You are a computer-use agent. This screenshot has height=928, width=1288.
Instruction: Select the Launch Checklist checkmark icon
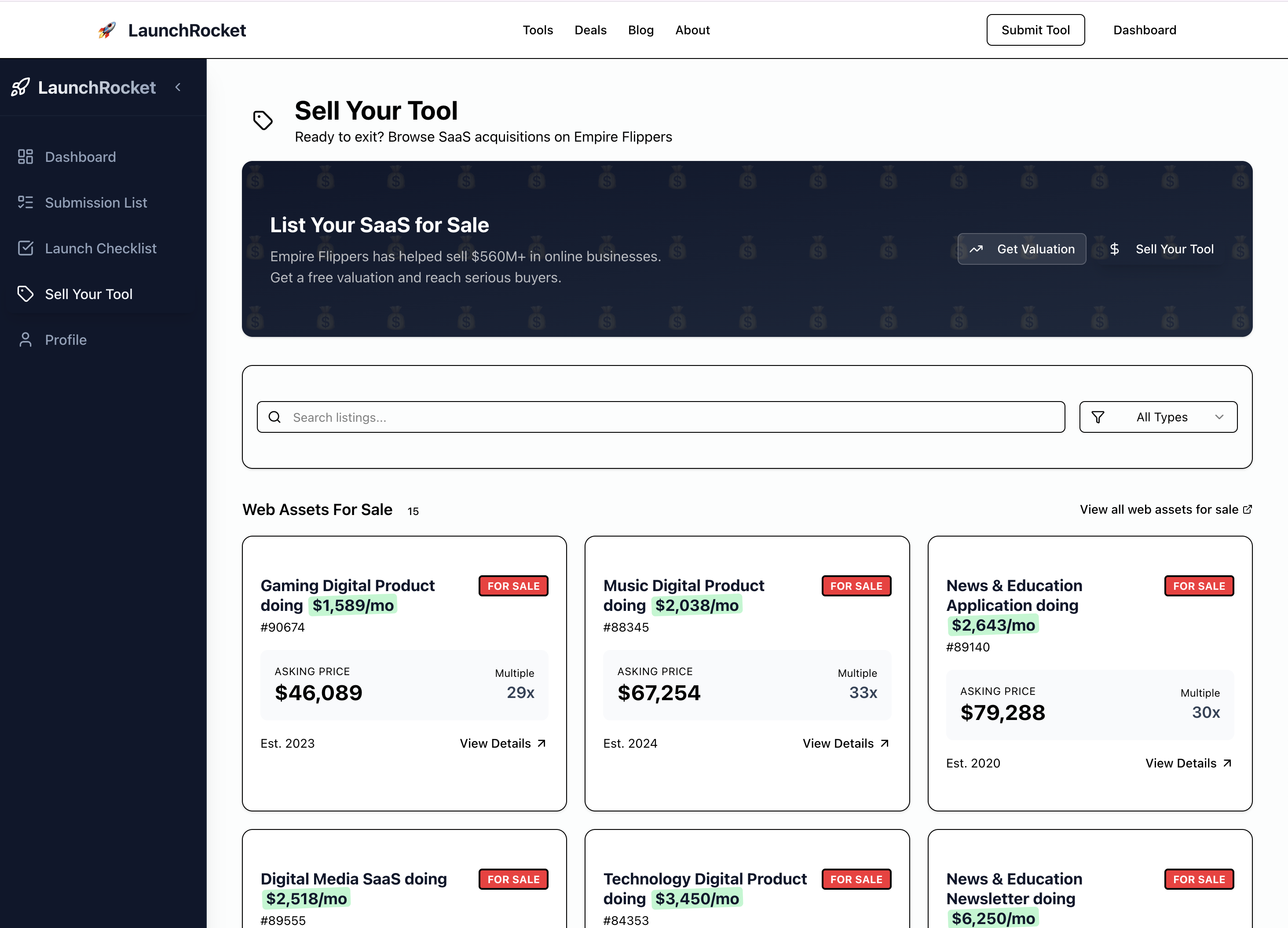pos(25,248)
